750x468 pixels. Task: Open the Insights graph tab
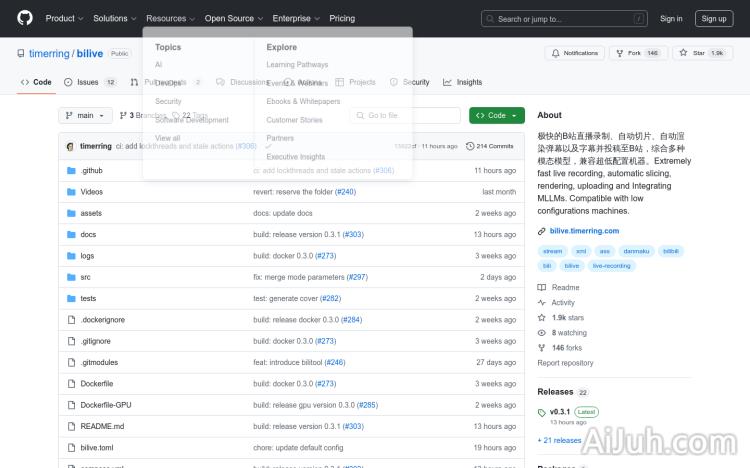tap(463, 82)
